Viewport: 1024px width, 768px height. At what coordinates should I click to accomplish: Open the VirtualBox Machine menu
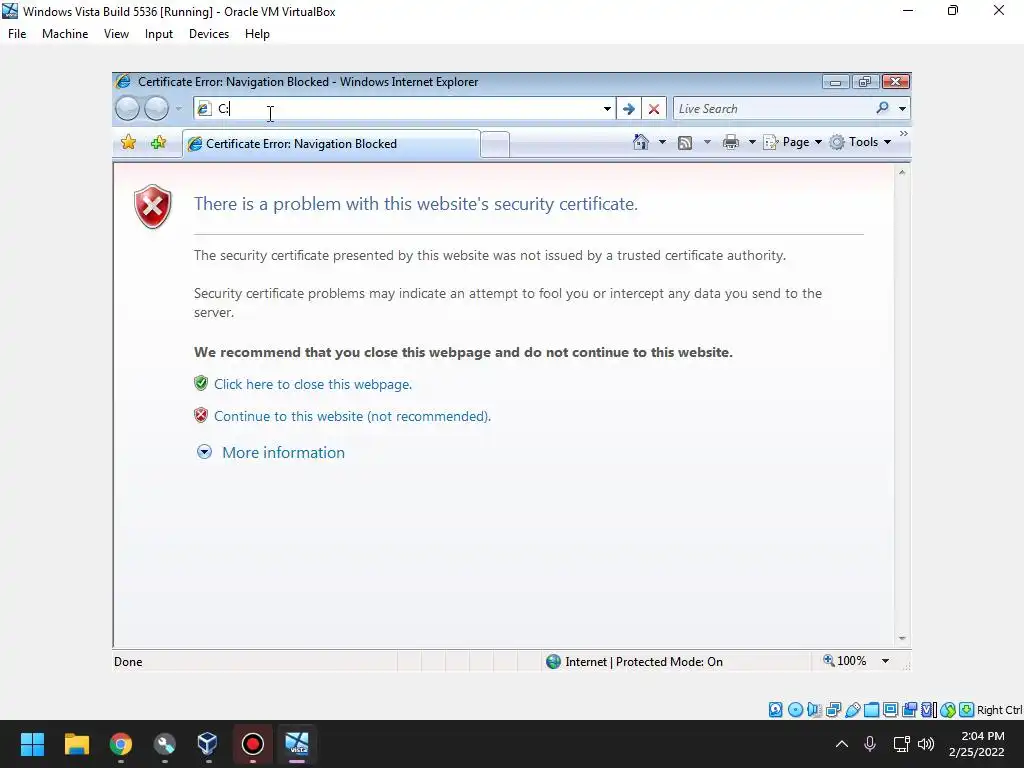pos(65,34)
